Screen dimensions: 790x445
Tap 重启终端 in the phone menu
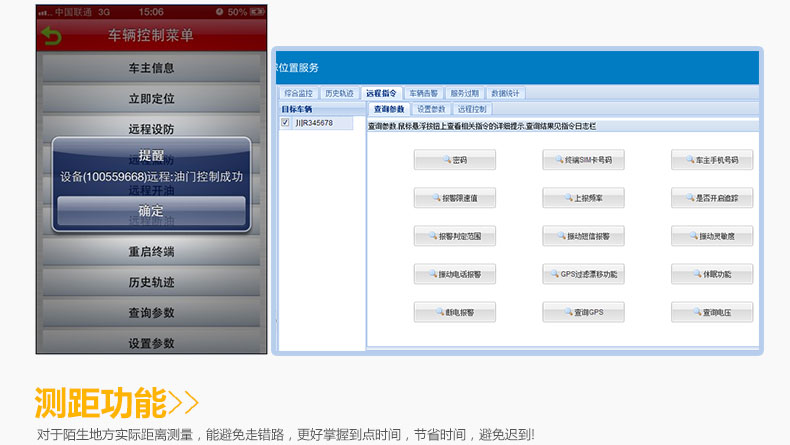pos(151,251)
